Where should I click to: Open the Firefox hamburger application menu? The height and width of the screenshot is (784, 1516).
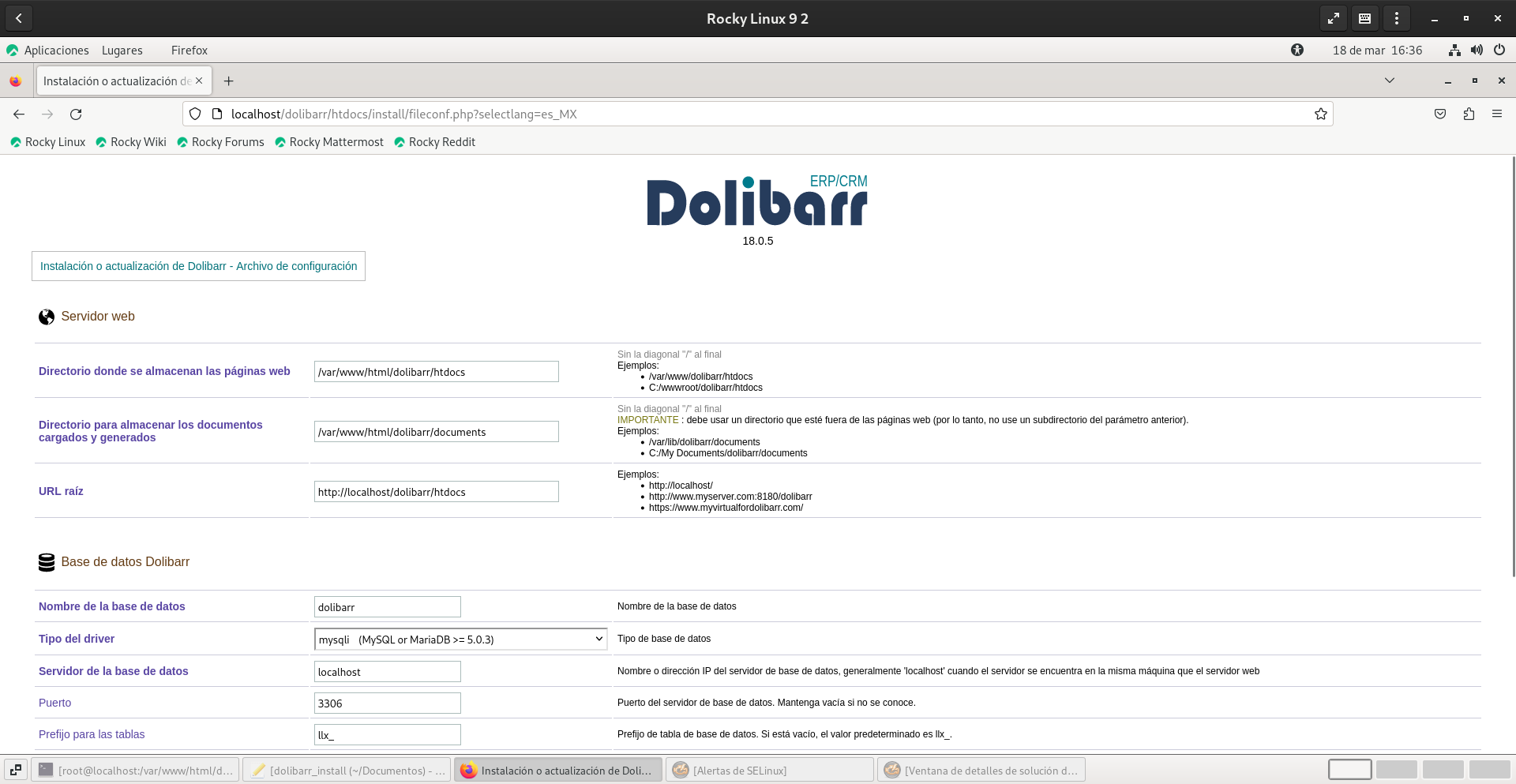coord(1496,114)
